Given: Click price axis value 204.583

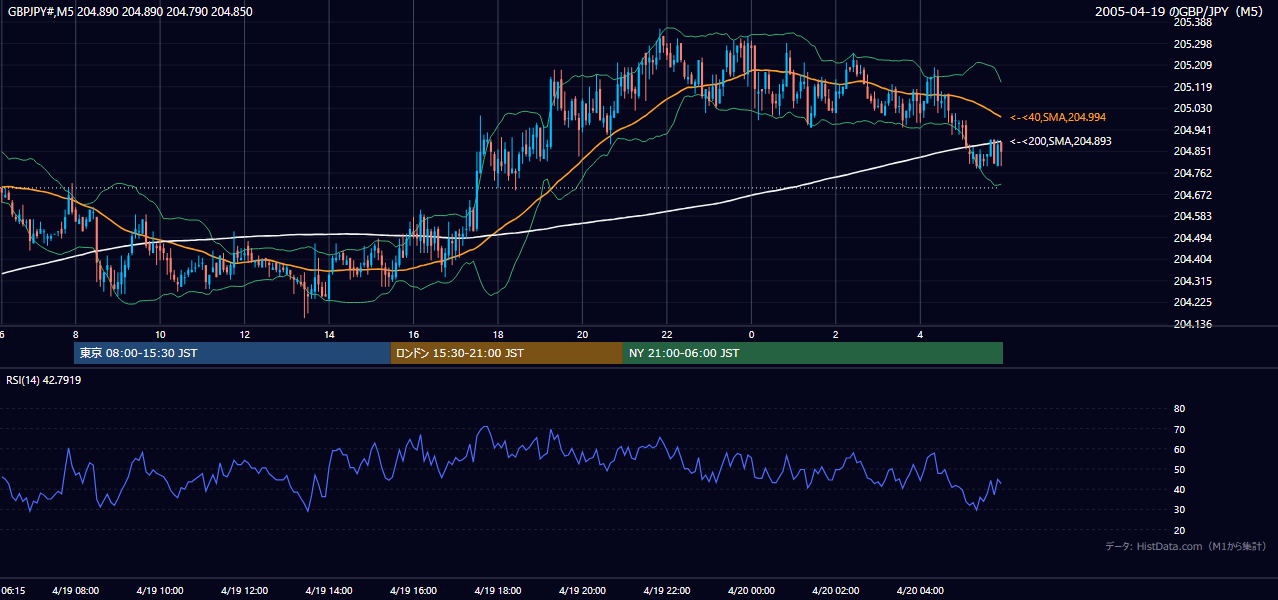Looking at the screenshot, I should coord(1193,216).
